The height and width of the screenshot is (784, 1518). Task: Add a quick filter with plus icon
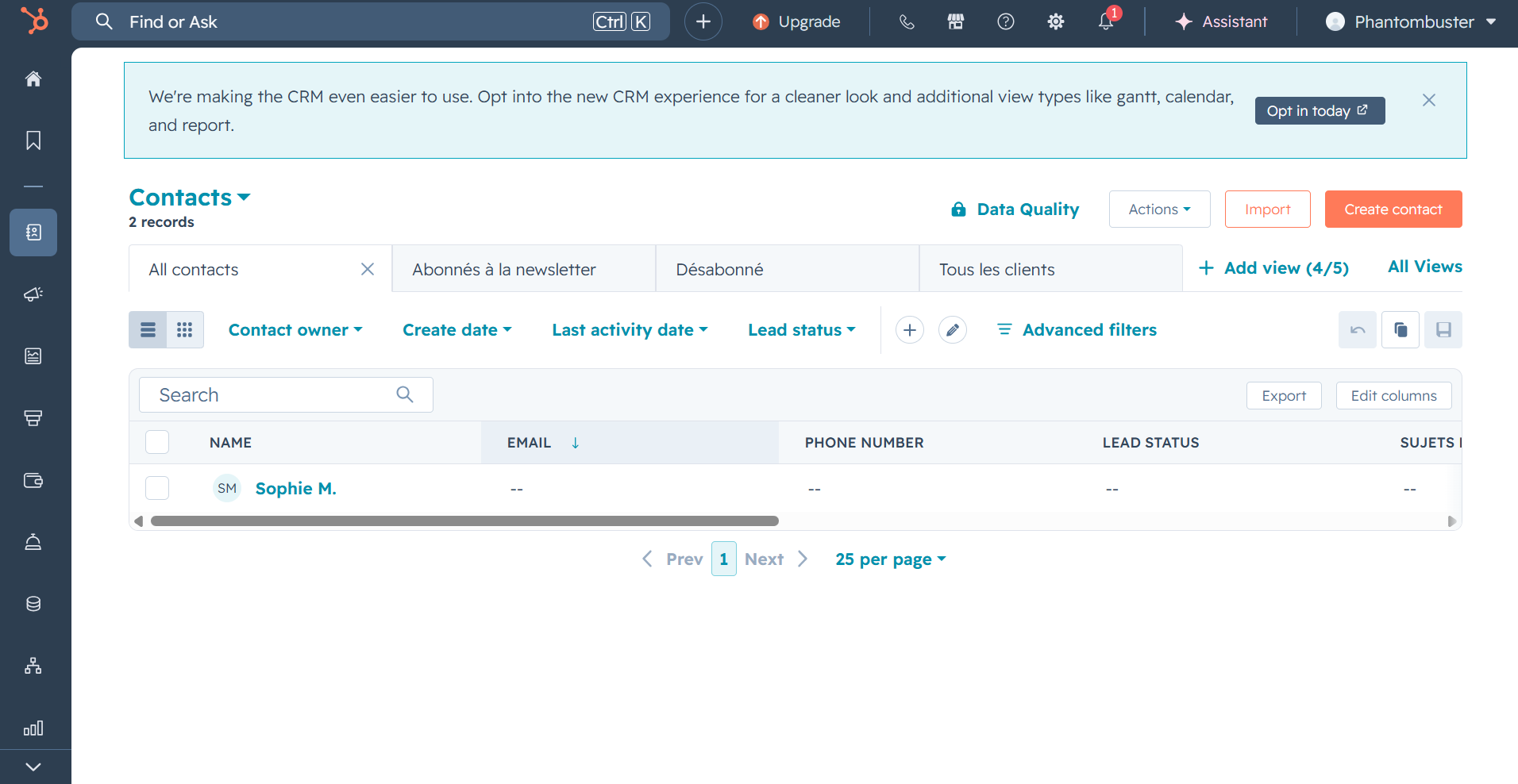910,330
